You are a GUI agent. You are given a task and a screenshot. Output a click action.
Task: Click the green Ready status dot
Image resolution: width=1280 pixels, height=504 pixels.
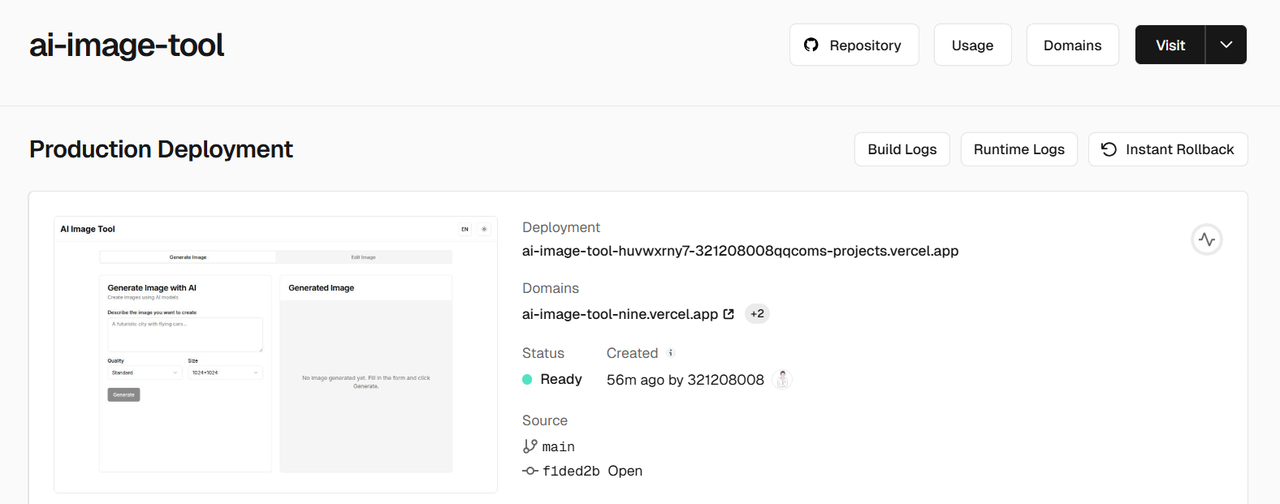point(527,379)
